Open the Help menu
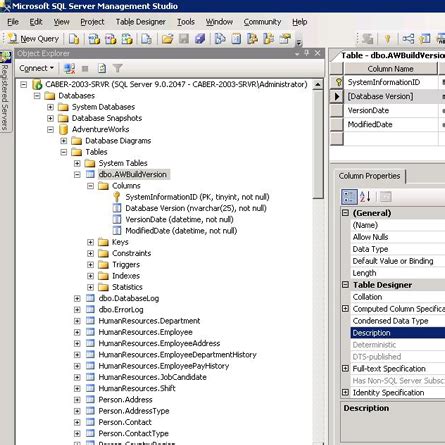The image size is (445, 445). tap(300, 22)
